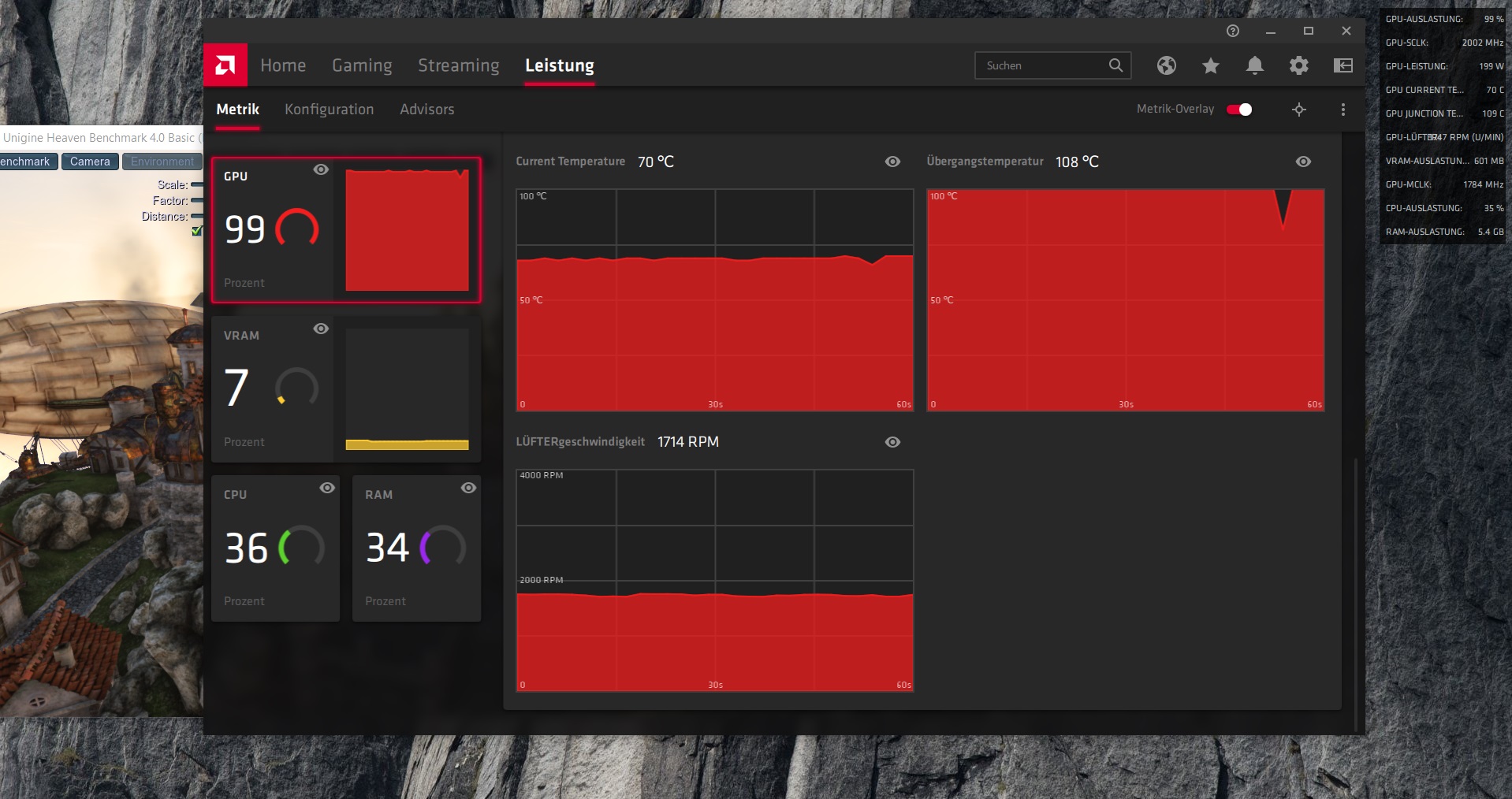Toggle the sidebar panel layout icon
Viewport: 1512px width, 799px height.
click(x=1343, y=65)
